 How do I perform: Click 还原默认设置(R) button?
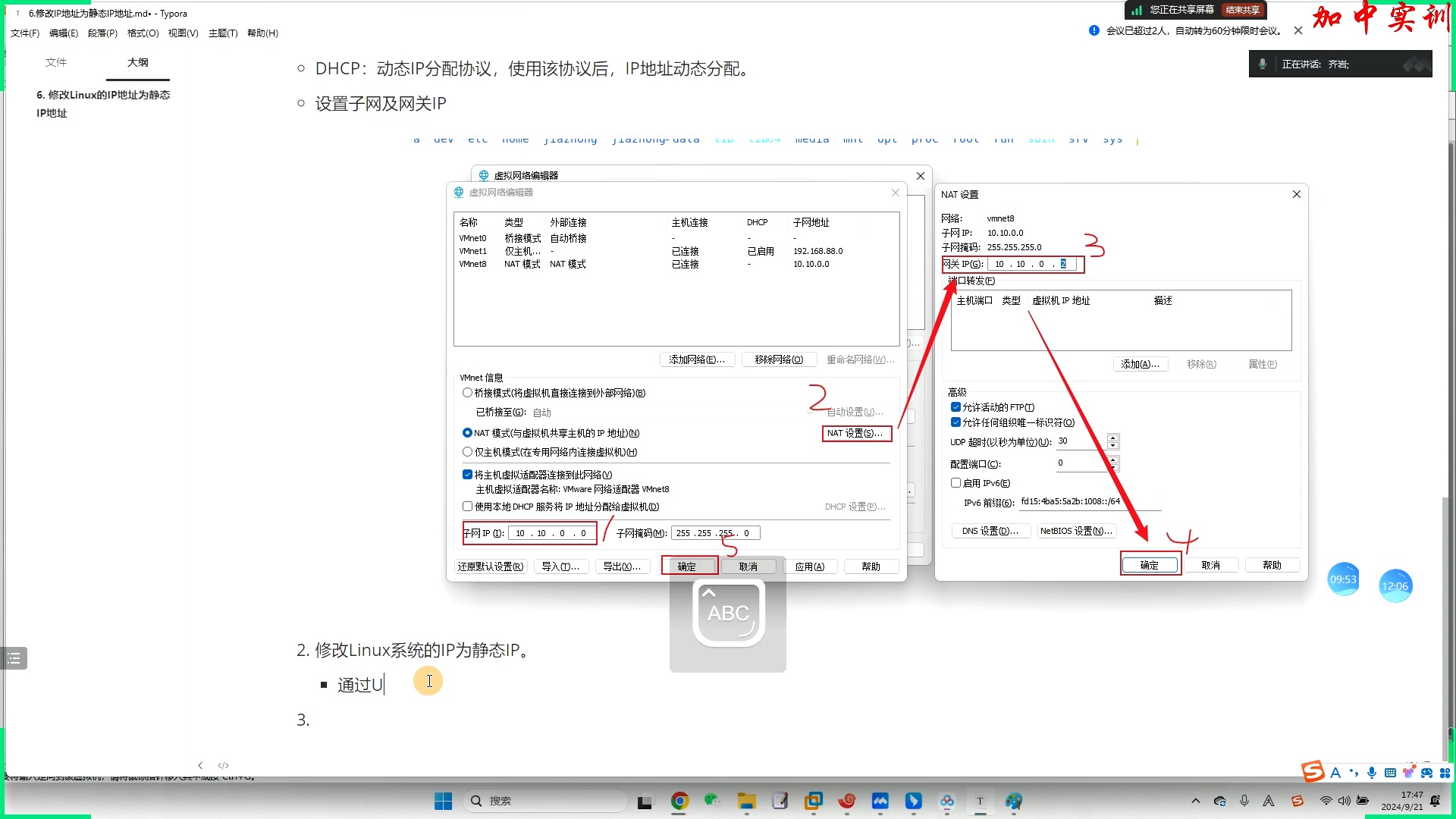(x=491, y=566)
